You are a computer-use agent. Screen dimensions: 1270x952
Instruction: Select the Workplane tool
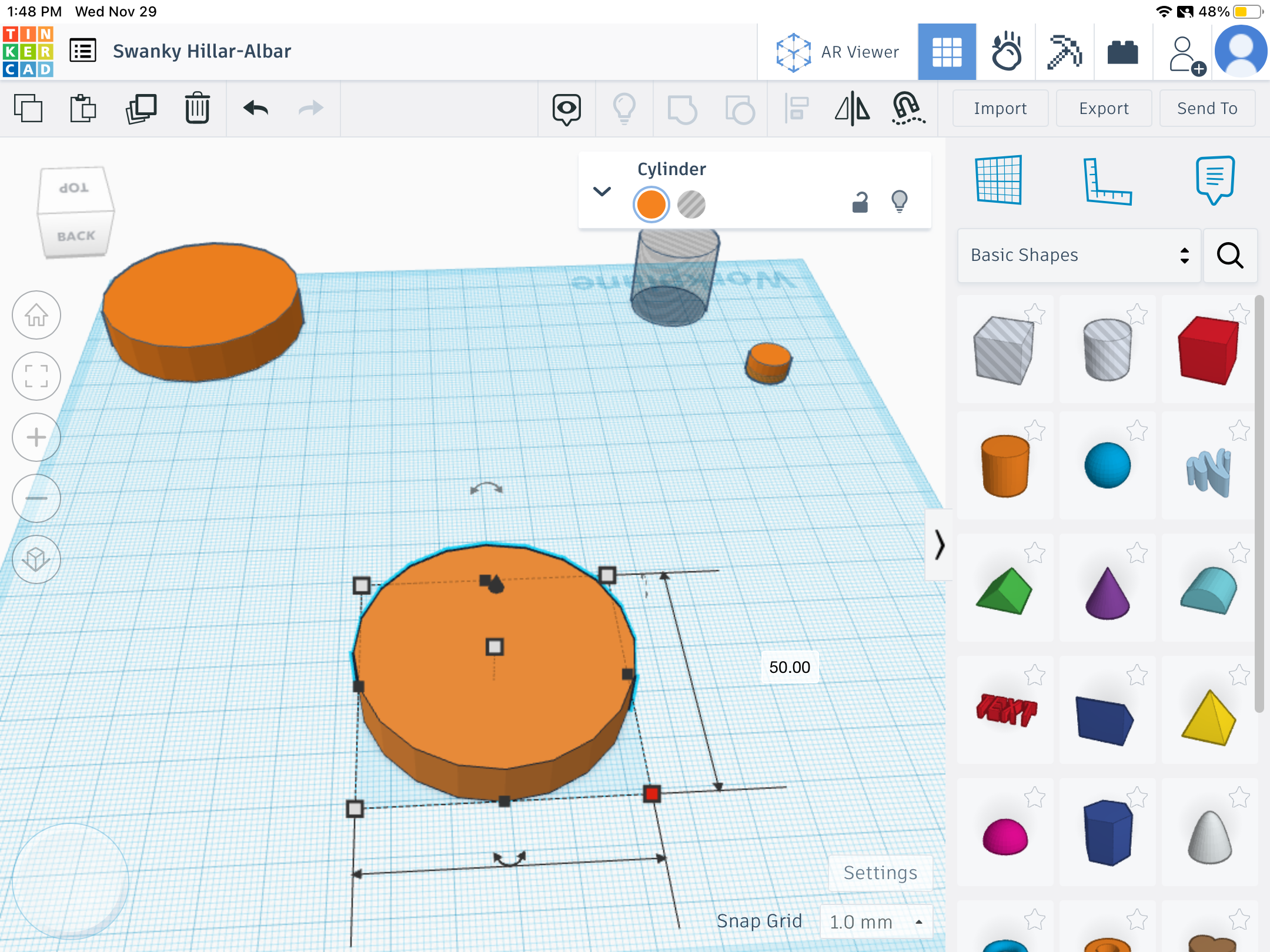(998, 180)
